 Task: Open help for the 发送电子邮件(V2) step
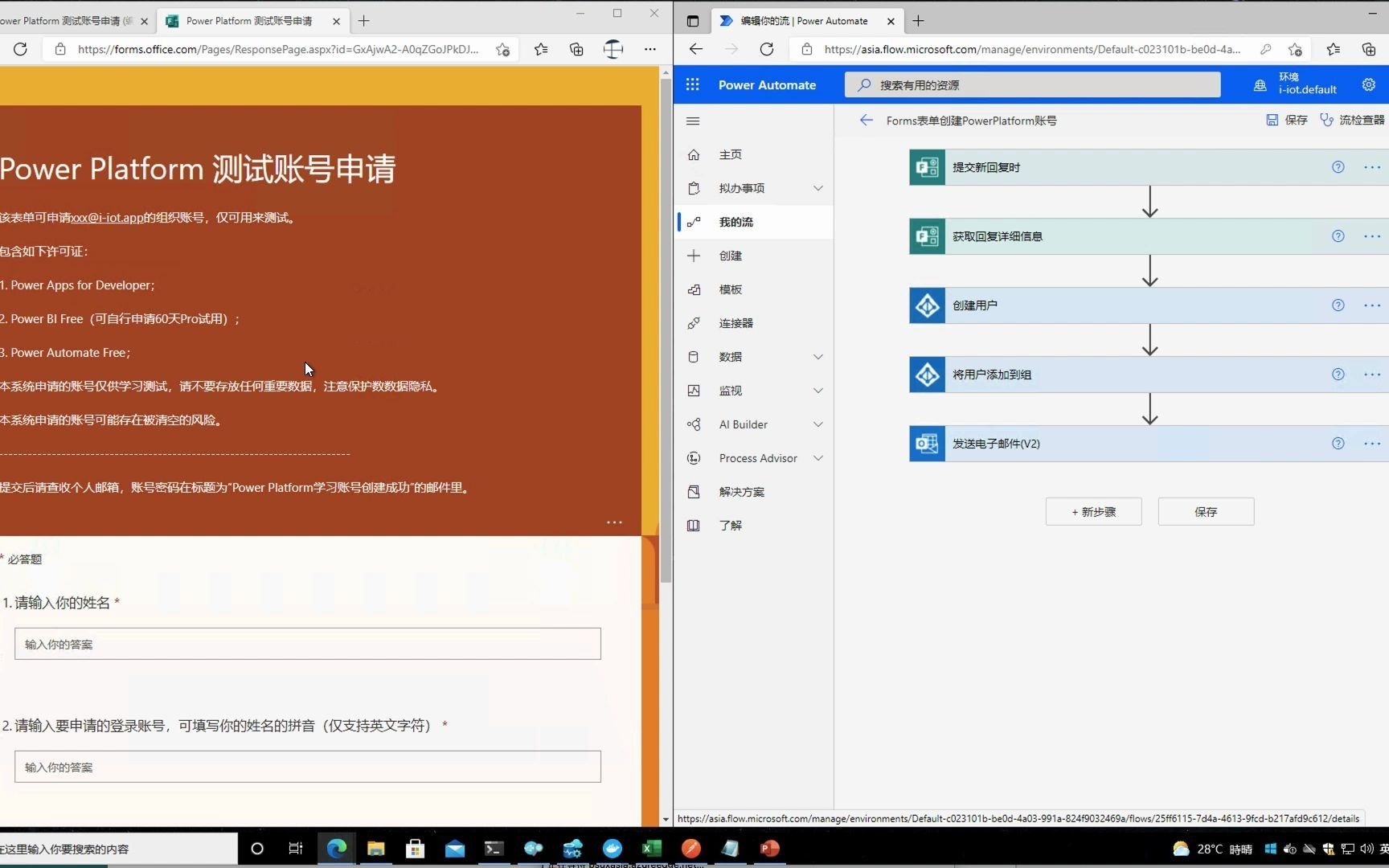(x=1338, y=444)
